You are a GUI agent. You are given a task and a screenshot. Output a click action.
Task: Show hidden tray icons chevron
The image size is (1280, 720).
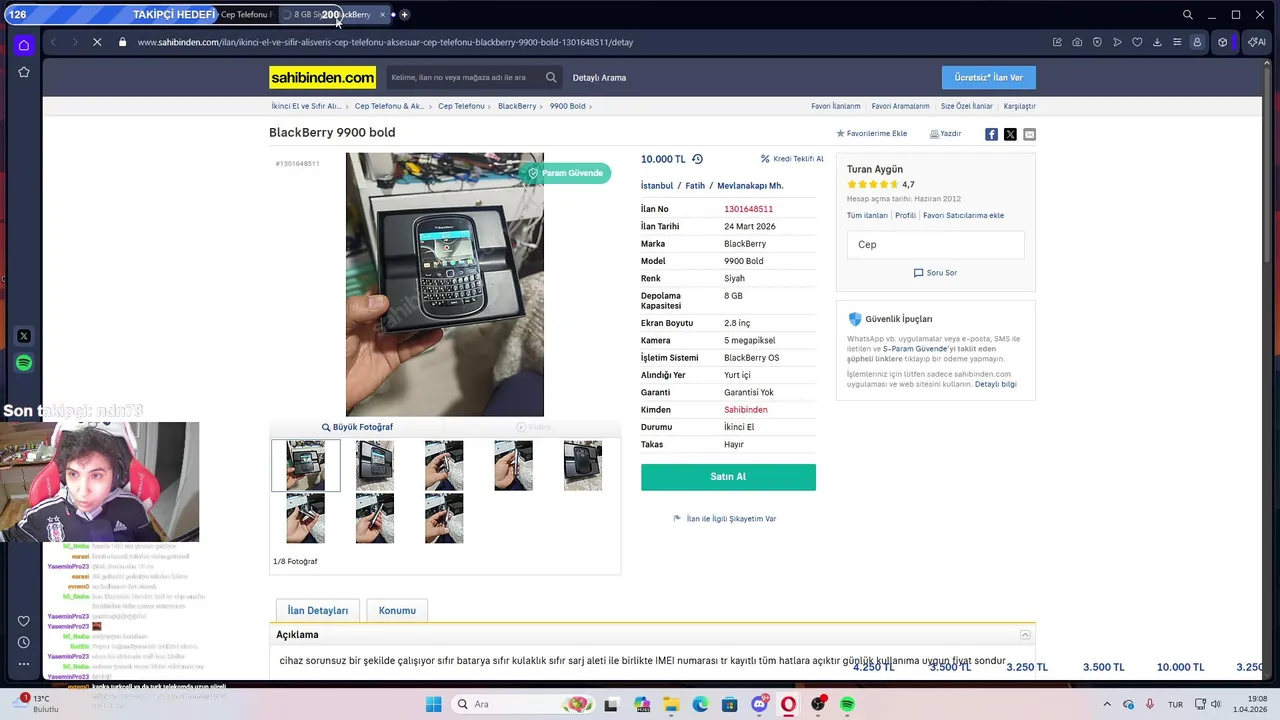point(1107,704)
